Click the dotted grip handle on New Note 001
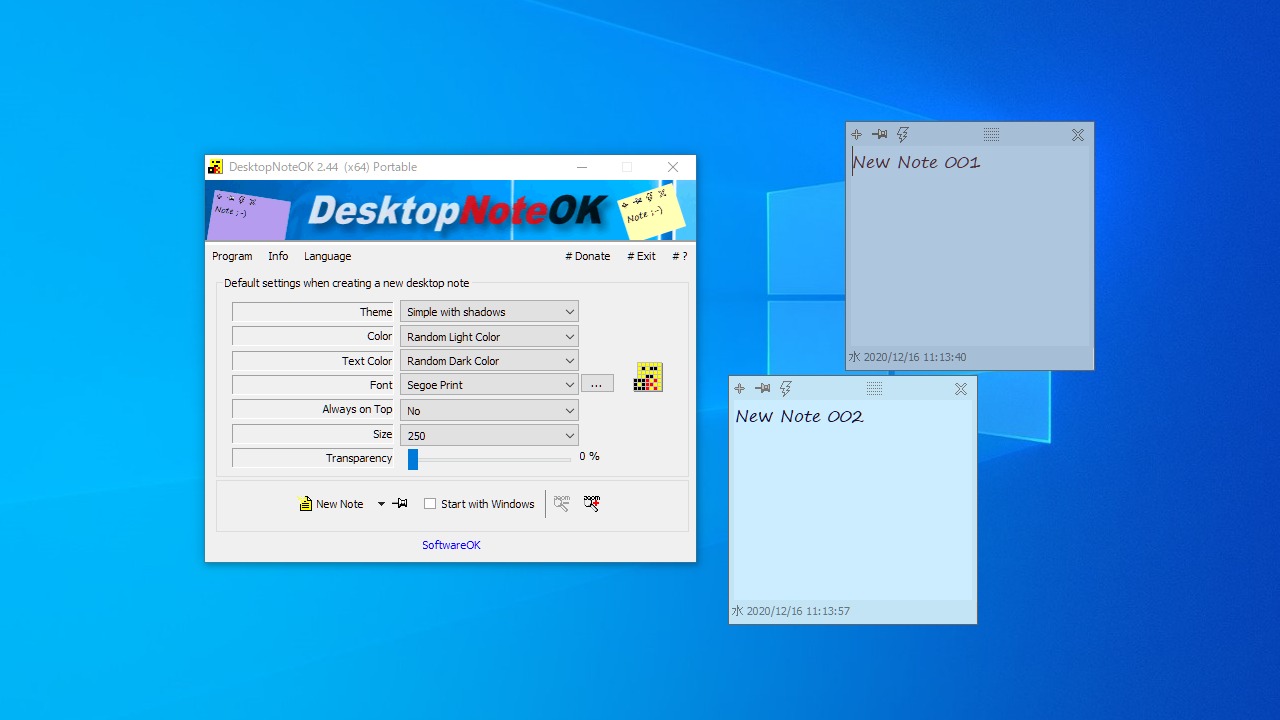The width and height of the screenshot is (1280, 720). 991,135
